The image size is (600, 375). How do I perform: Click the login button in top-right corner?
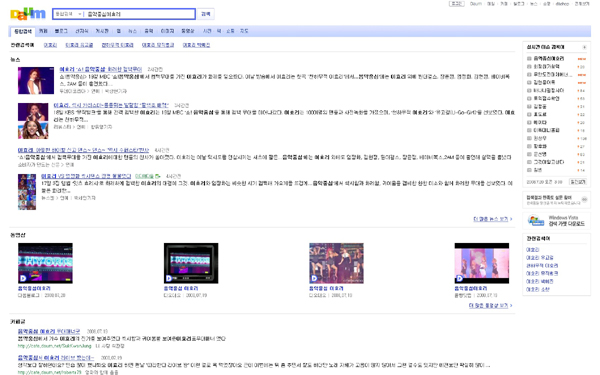point(457,4)
